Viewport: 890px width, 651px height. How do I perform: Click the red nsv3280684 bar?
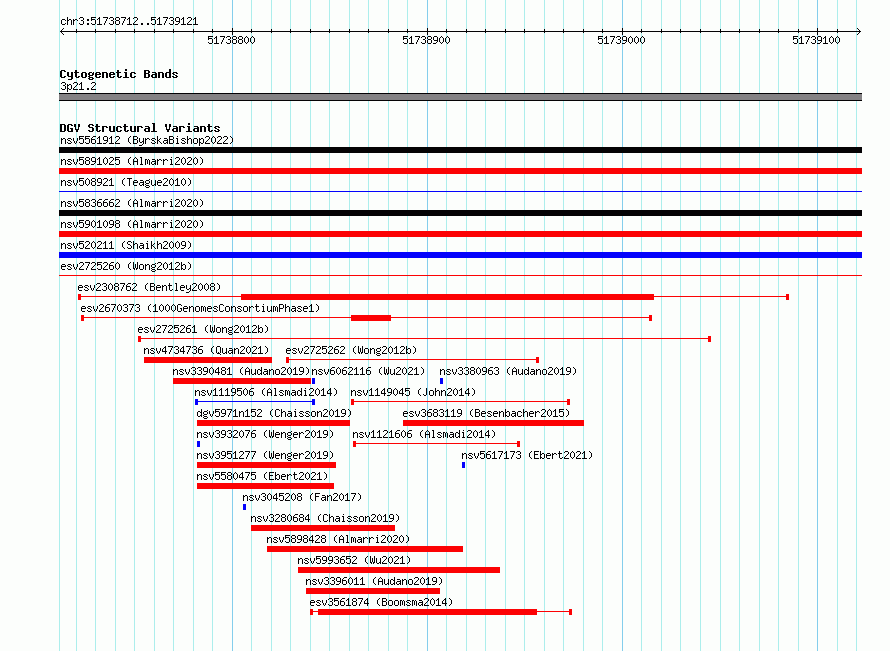point(323,528)
